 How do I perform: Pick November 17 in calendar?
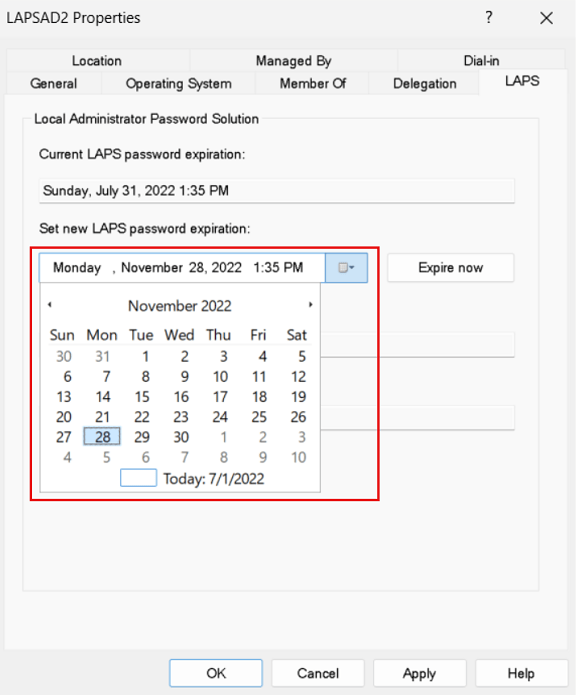click(220, 397)
